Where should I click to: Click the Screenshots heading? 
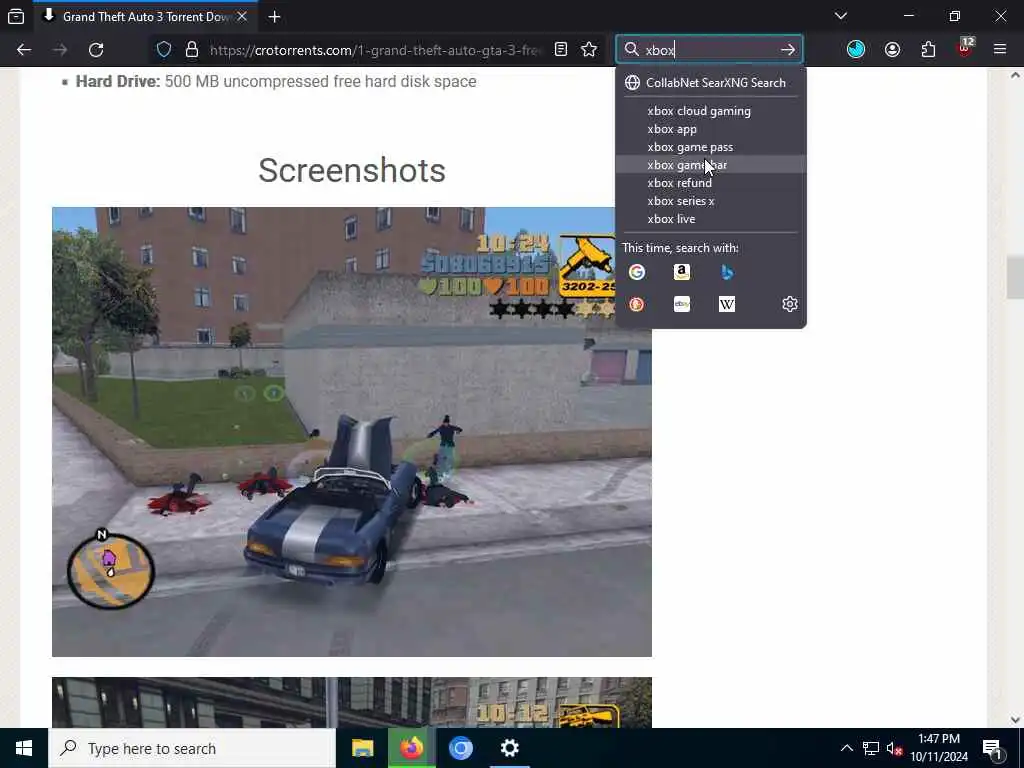pos(351,170)
